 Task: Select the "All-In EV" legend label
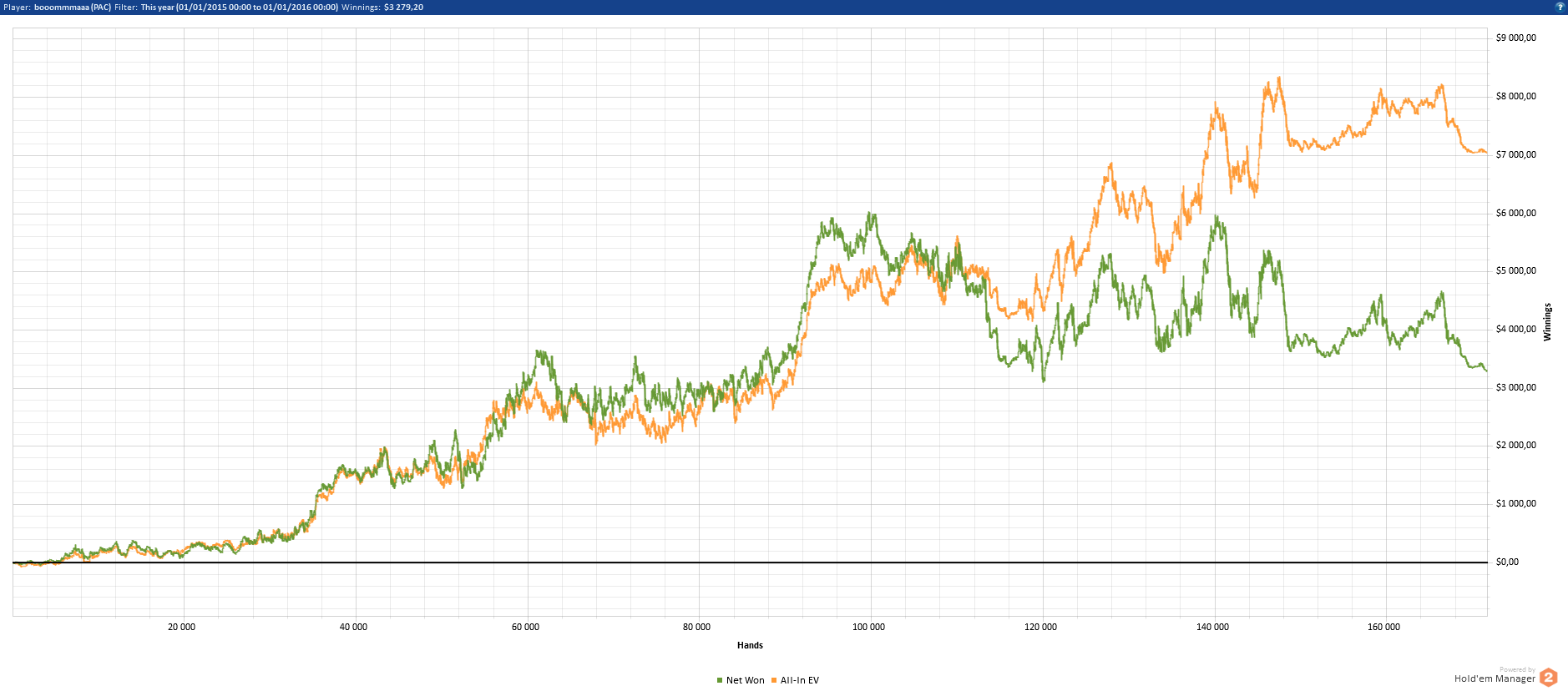coord(800,680)
